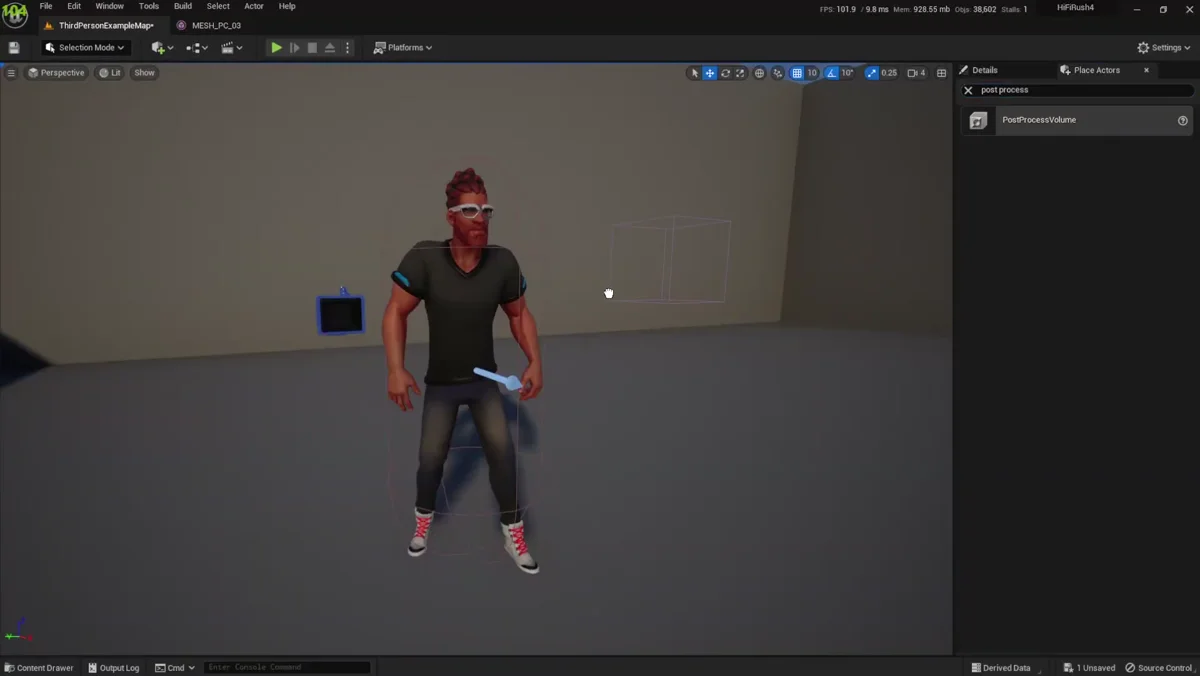The image size is (1200, 676).
Task: Clear the post process search with X
Action: [968, 90]
